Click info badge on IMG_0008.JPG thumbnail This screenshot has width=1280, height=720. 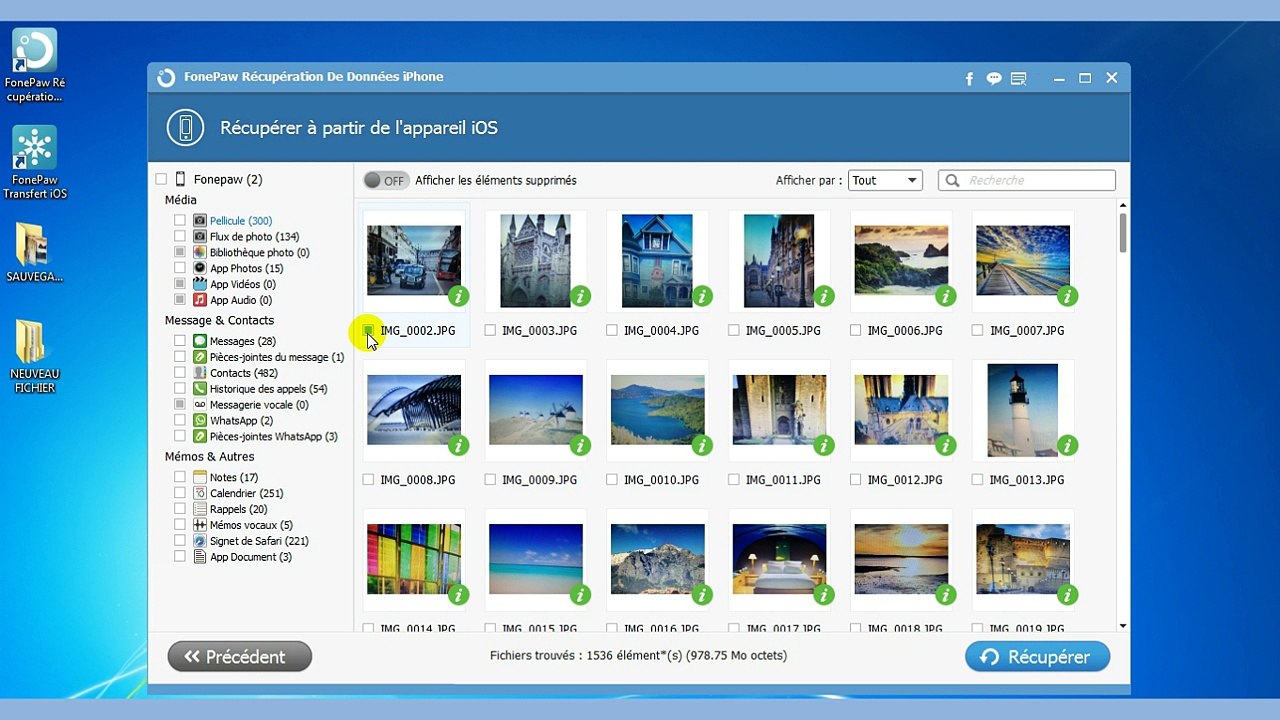pyautogui.click(x=459, y=446)
